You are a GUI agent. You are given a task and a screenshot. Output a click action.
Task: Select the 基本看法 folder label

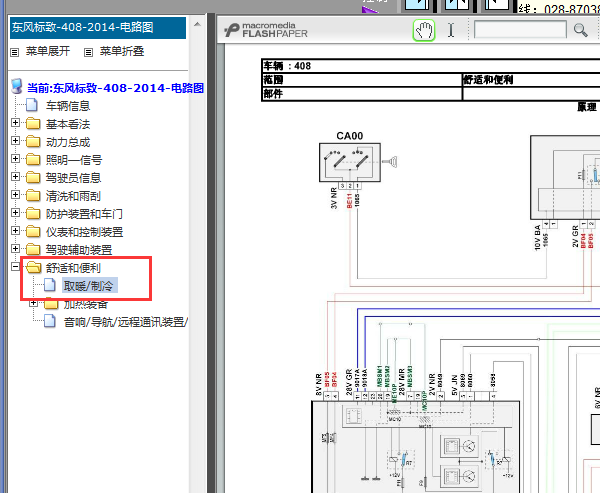pos(68,124)
